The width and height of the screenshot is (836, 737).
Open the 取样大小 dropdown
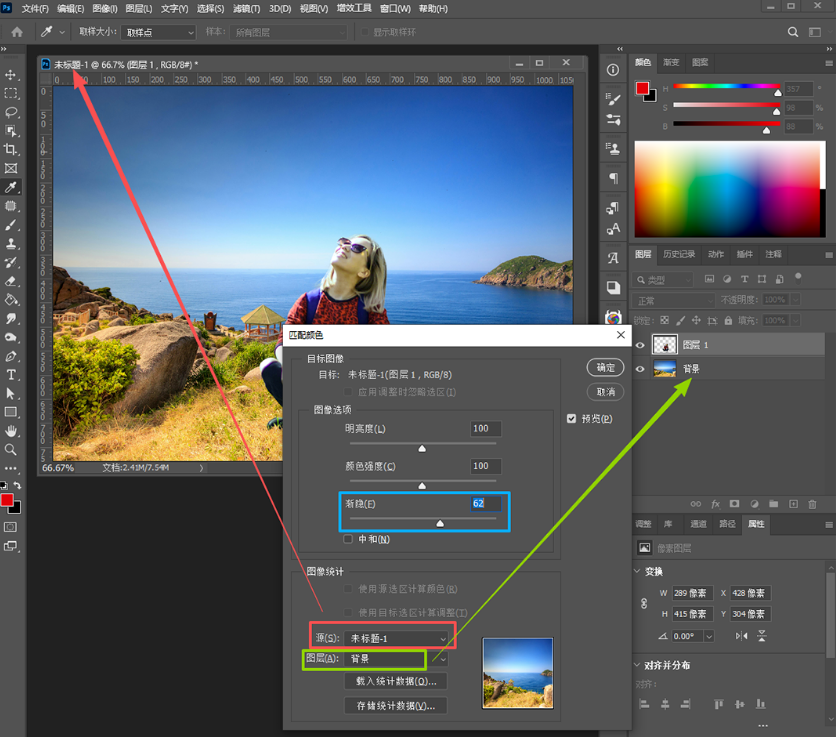pos(158,33)
